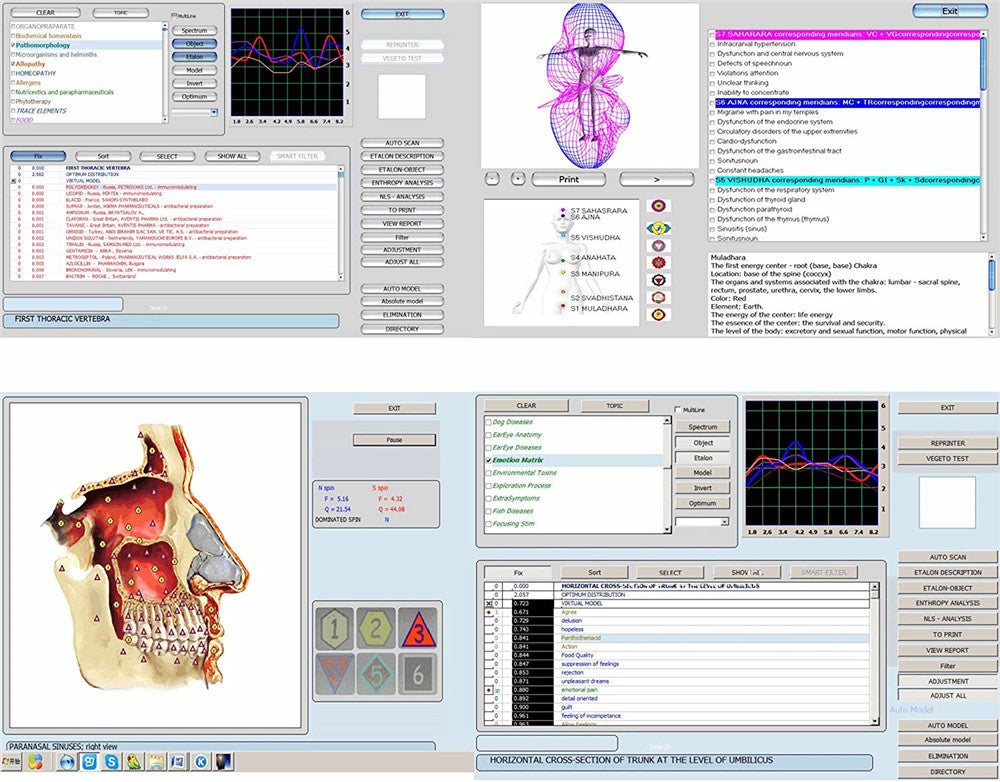Click the number 6 triangle marker
The height and width of the screenshot is (782, 1000).
pos(418,676)
